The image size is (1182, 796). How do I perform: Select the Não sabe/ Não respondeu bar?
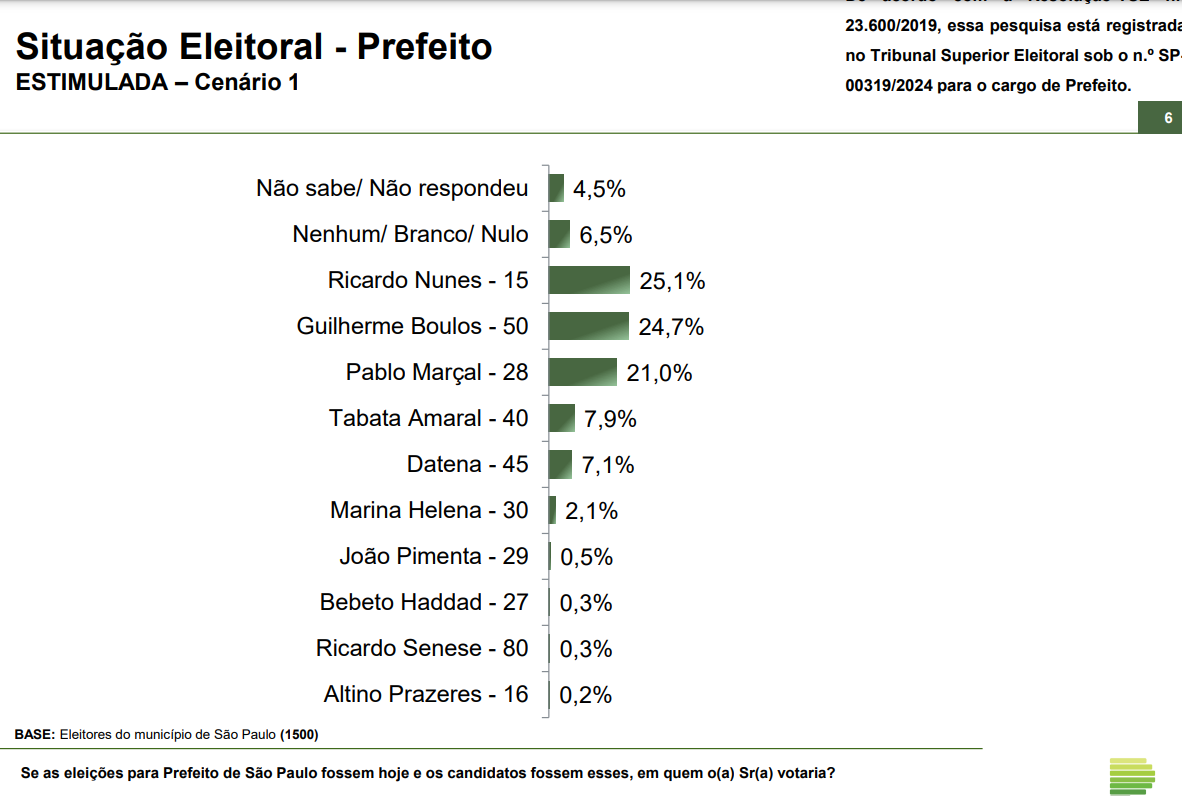click(x=556, y=188)
